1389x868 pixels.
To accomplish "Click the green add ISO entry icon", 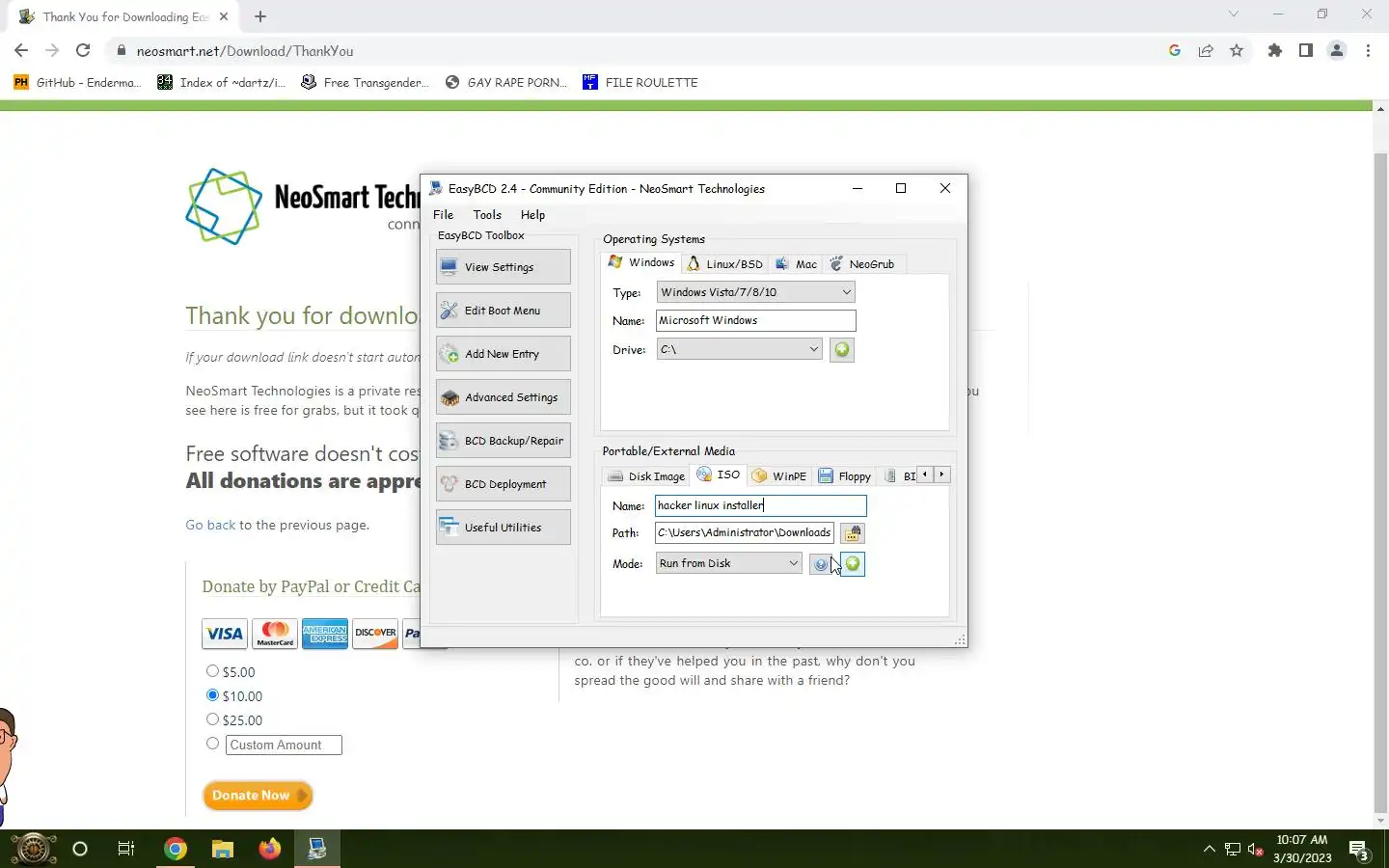I will coord(853,564).
